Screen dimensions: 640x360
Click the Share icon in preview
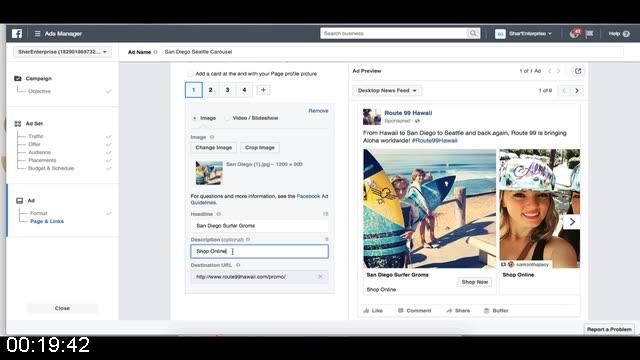coord(449,311)
